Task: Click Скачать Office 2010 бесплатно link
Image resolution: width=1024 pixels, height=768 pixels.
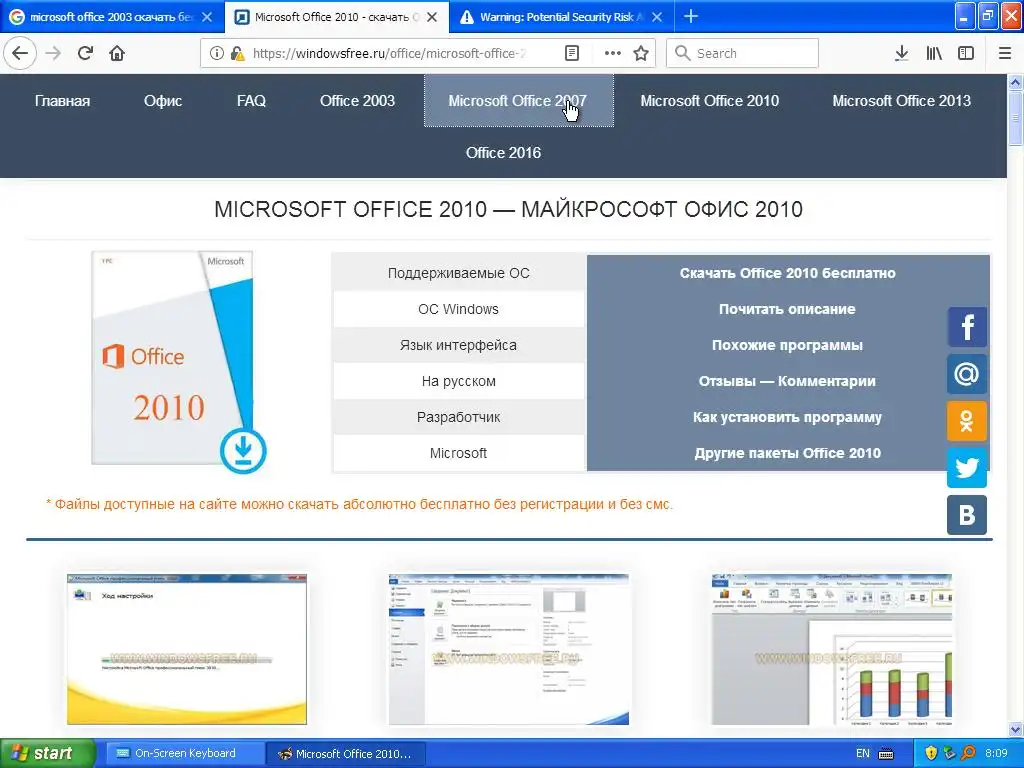Action: tap(787, 273)
